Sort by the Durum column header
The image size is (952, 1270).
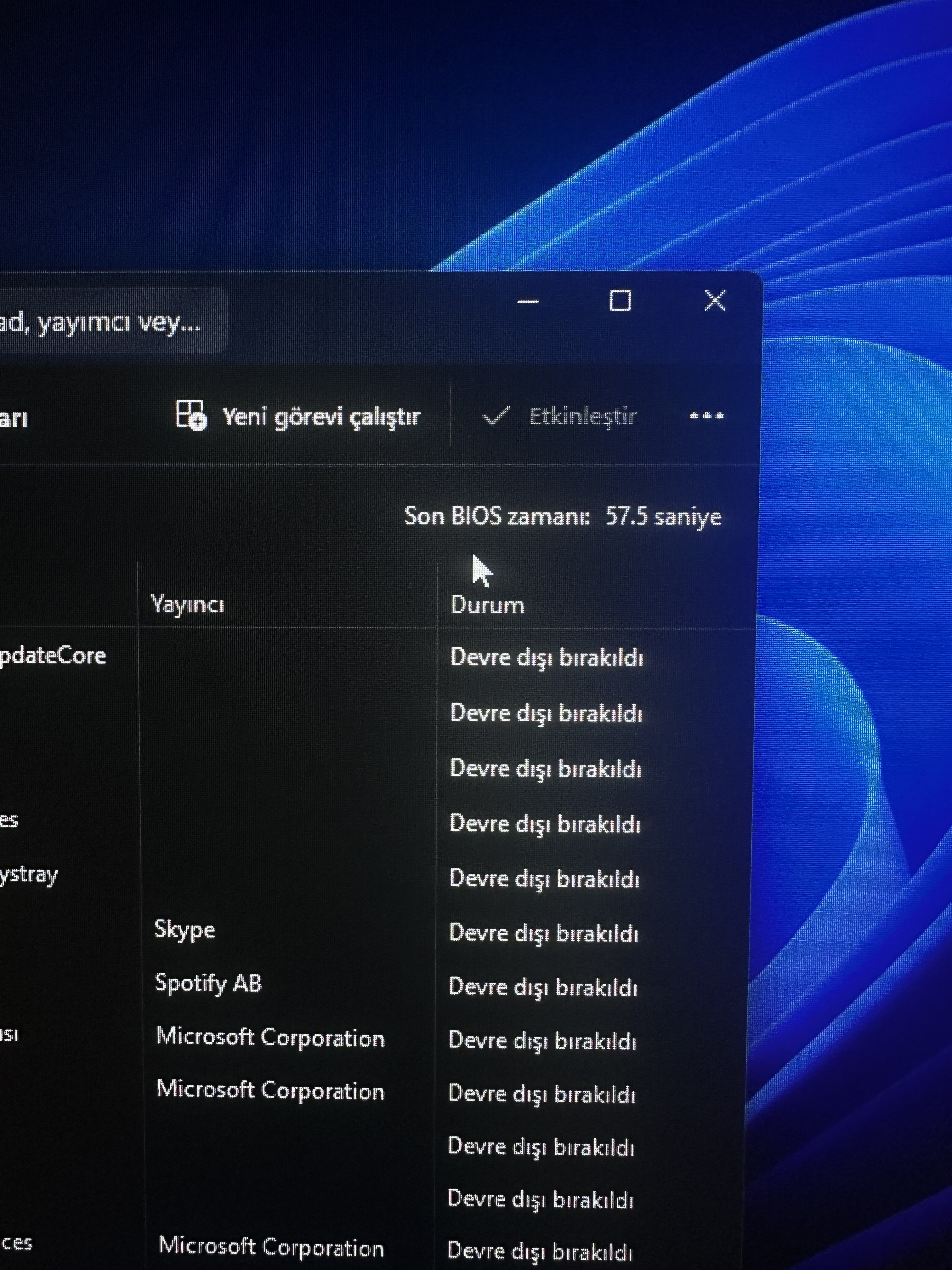487,605
